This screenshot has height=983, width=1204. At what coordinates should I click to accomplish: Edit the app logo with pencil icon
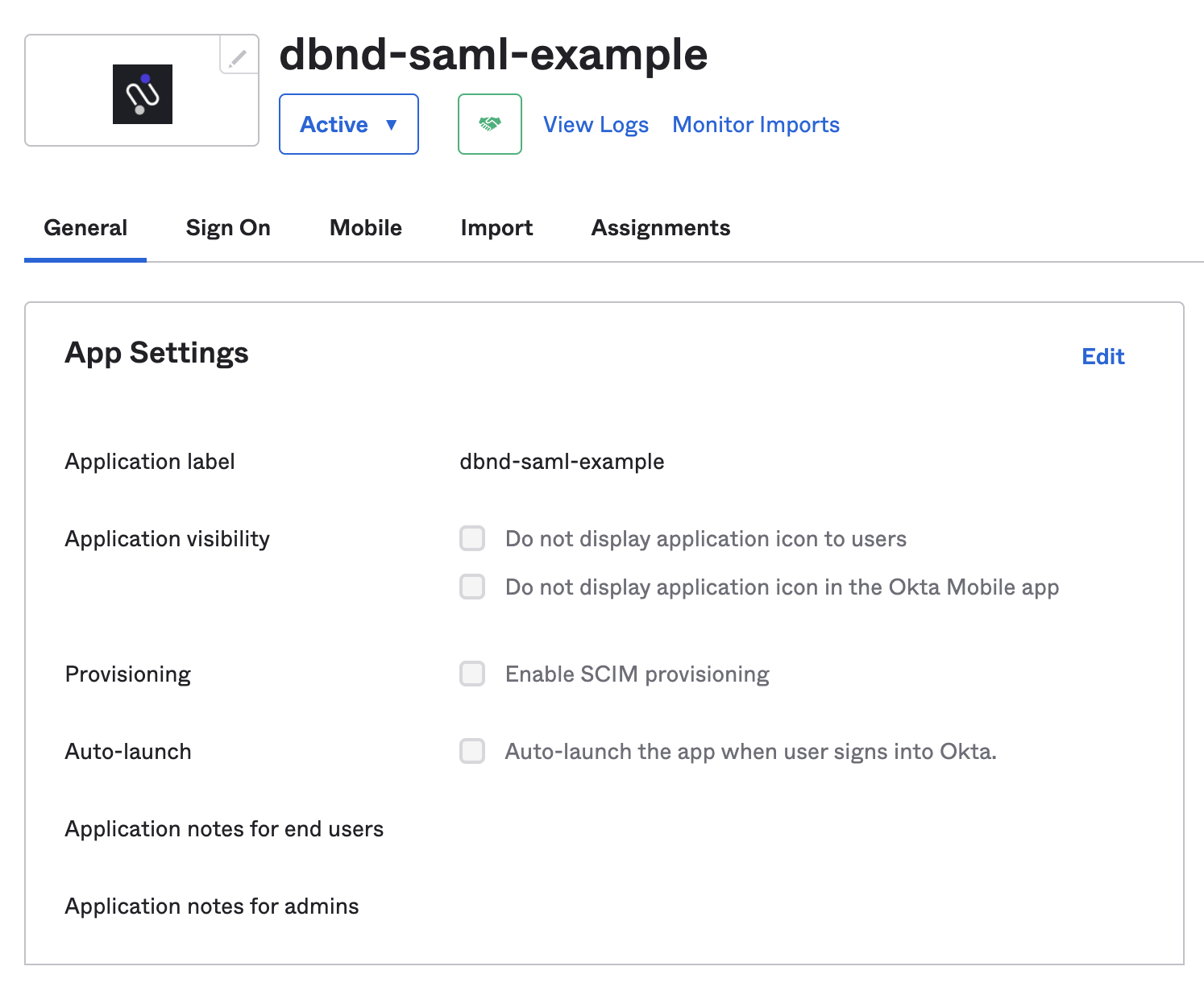tap(239, 55)
